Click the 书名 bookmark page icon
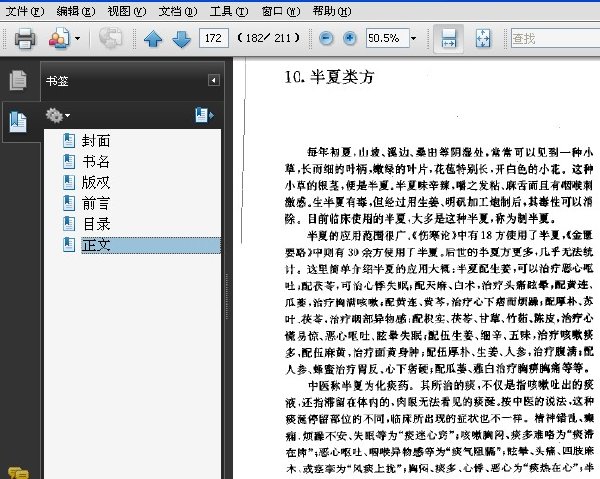The width and height of the screenshot is (600, 479). [69, 161]
